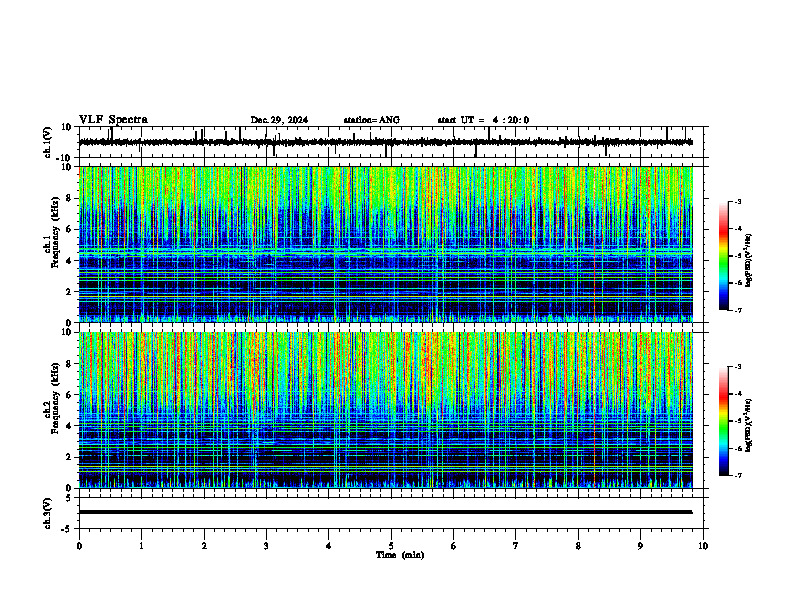The width and height of the screenshot is (792, 612).
Task: Click the "4" kHz tick of ch.1 spectrogram
Action: (x=70, y=261)
